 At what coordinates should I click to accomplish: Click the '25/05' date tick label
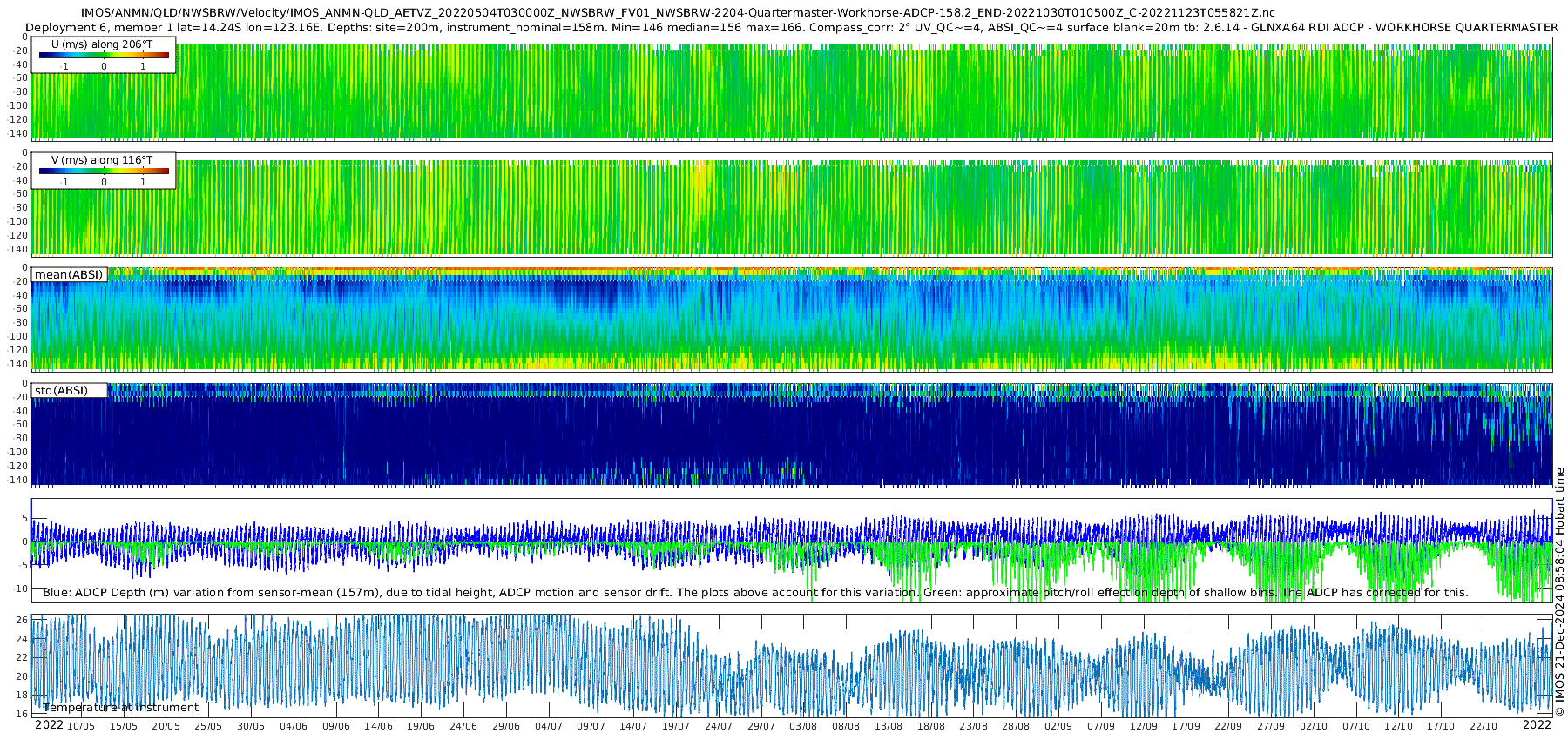click(208, 726)
